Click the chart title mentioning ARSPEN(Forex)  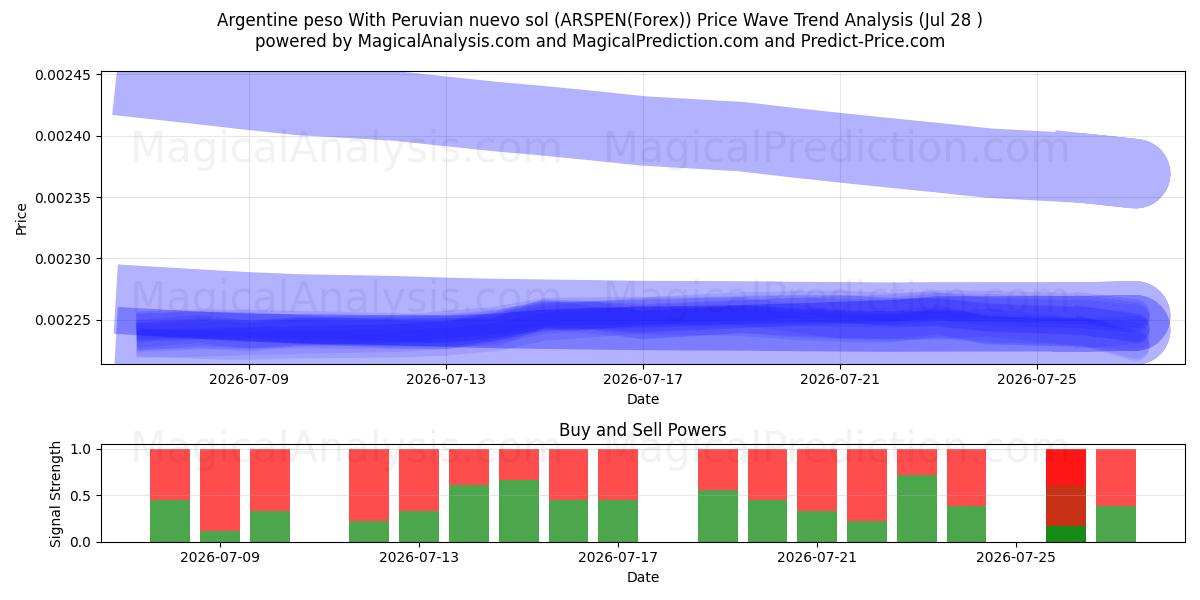pos(600,20)
